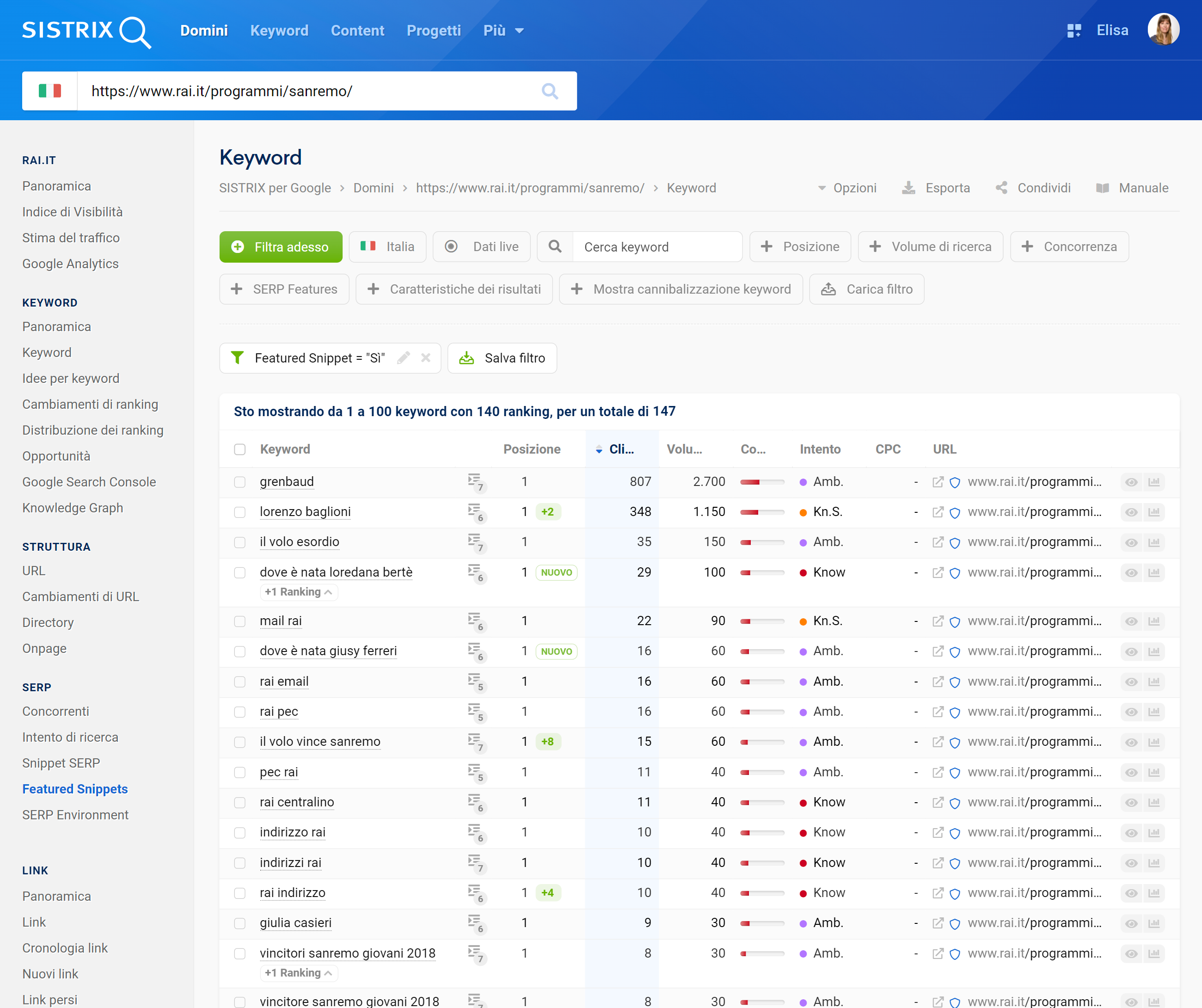Show history chart for giulia casieri
The width and height of the screenshot is (1202, 1008).
[x=1154, y=923]
